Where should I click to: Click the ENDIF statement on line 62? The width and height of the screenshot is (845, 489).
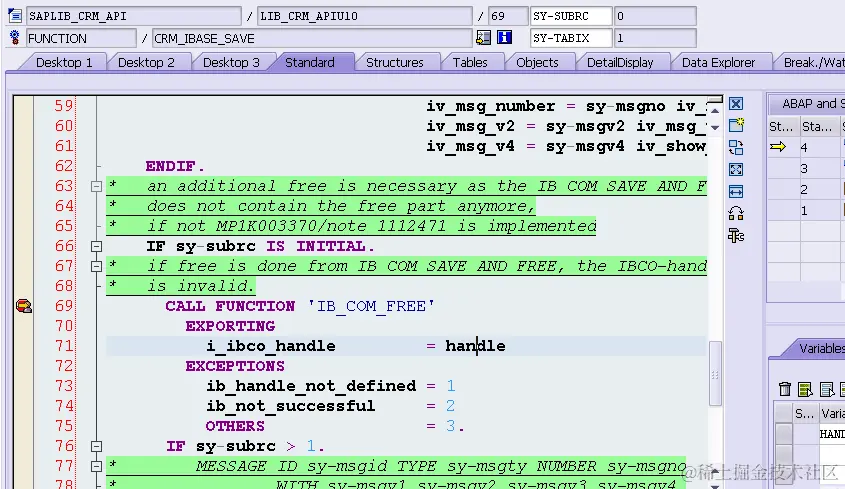(x=175, y=166)
